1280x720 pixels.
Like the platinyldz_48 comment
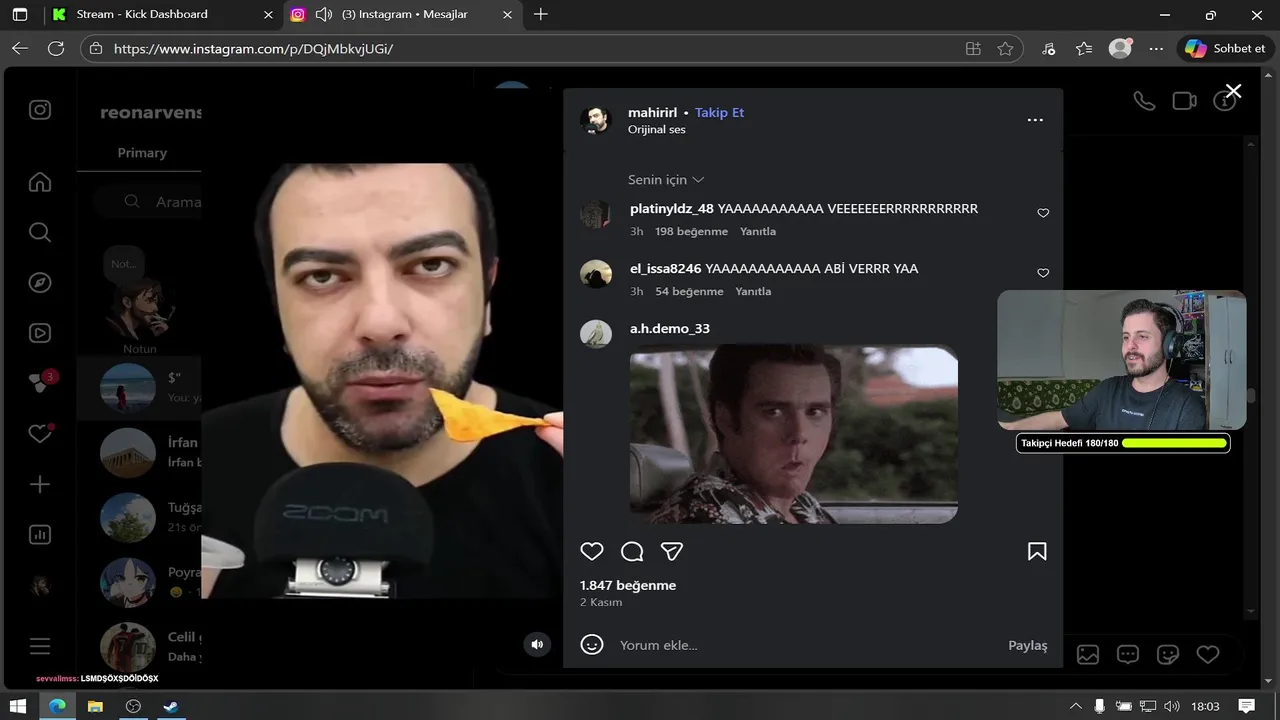point(1043,213)
